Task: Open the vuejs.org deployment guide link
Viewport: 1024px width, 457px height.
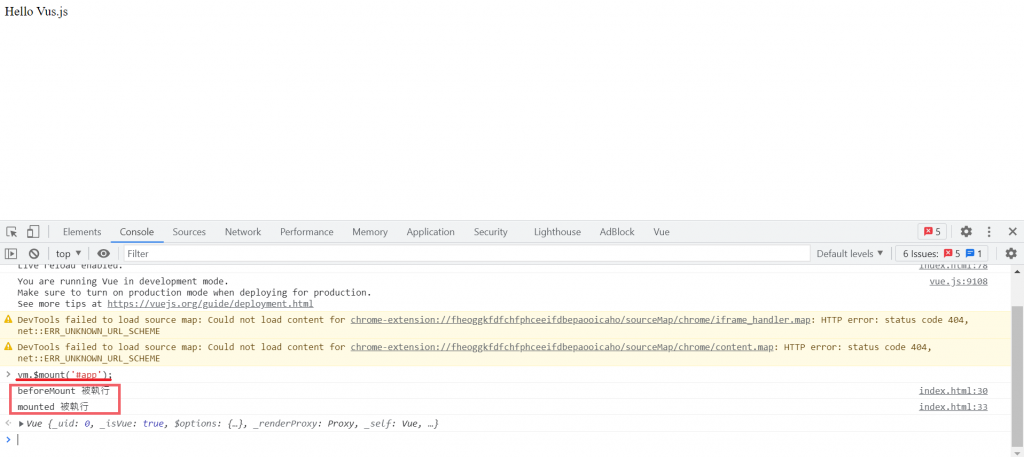Action: pyautogui.click(x=210, y=304)
